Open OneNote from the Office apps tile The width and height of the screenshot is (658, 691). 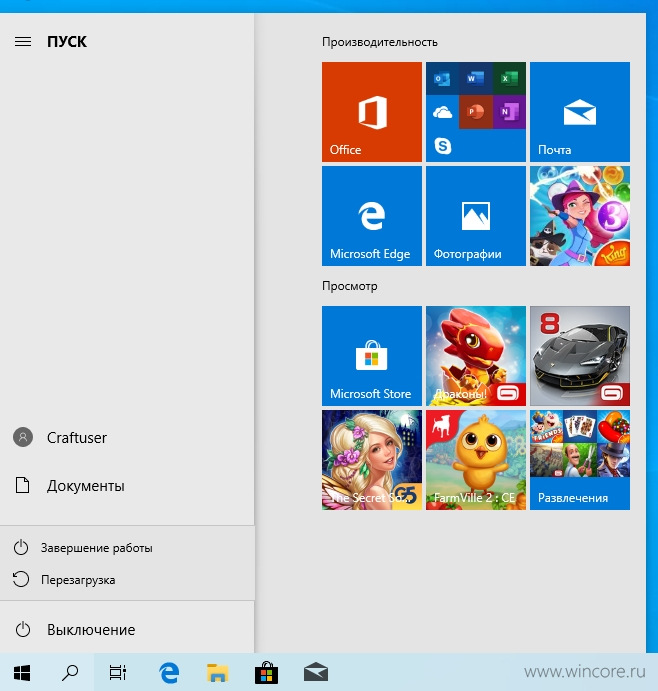point(509,112)
